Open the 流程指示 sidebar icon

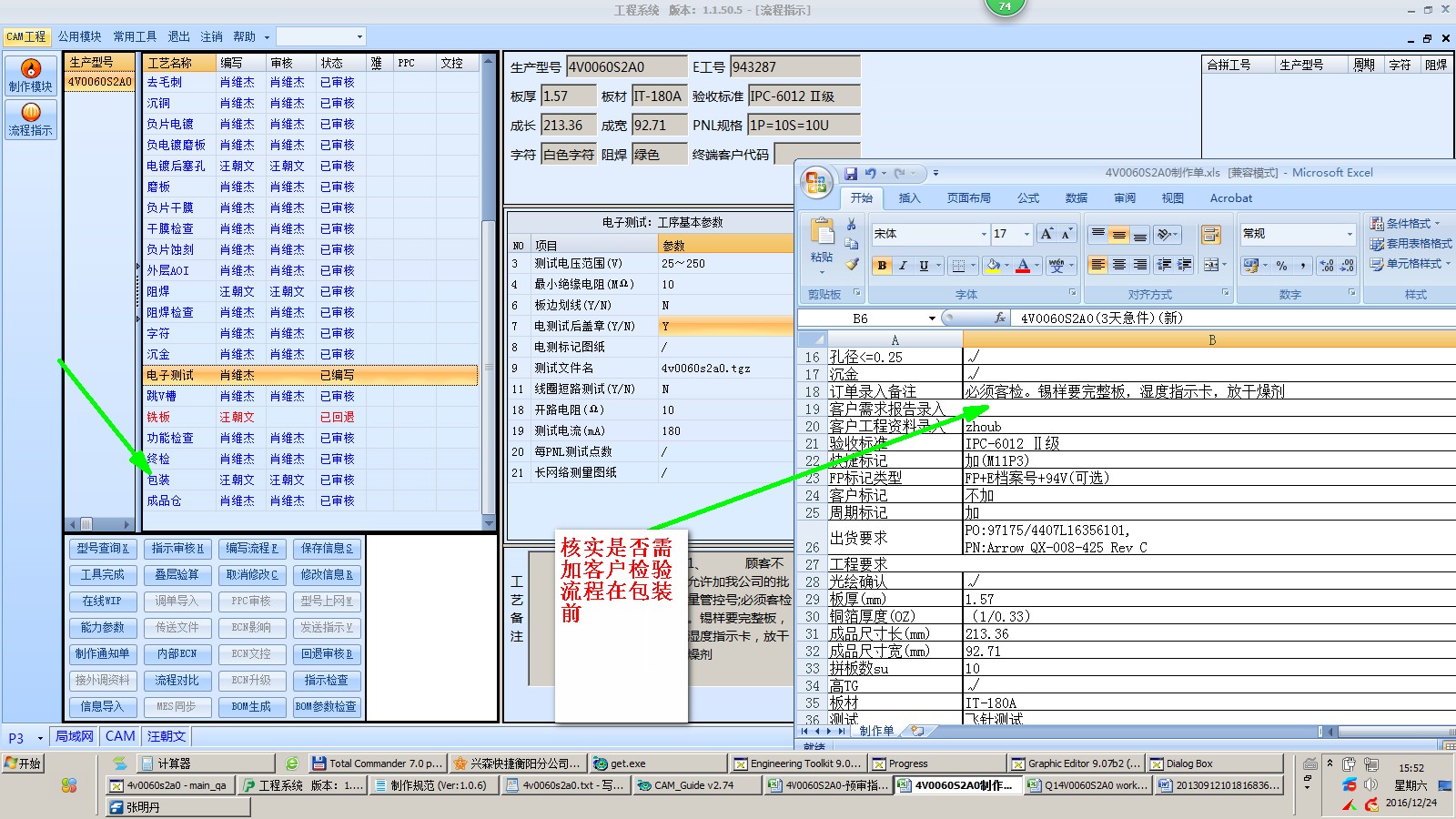(31, 119)
